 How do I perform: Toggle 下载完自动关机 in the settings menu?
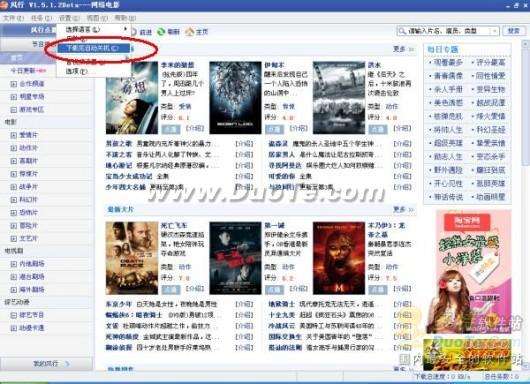[93, 48]
